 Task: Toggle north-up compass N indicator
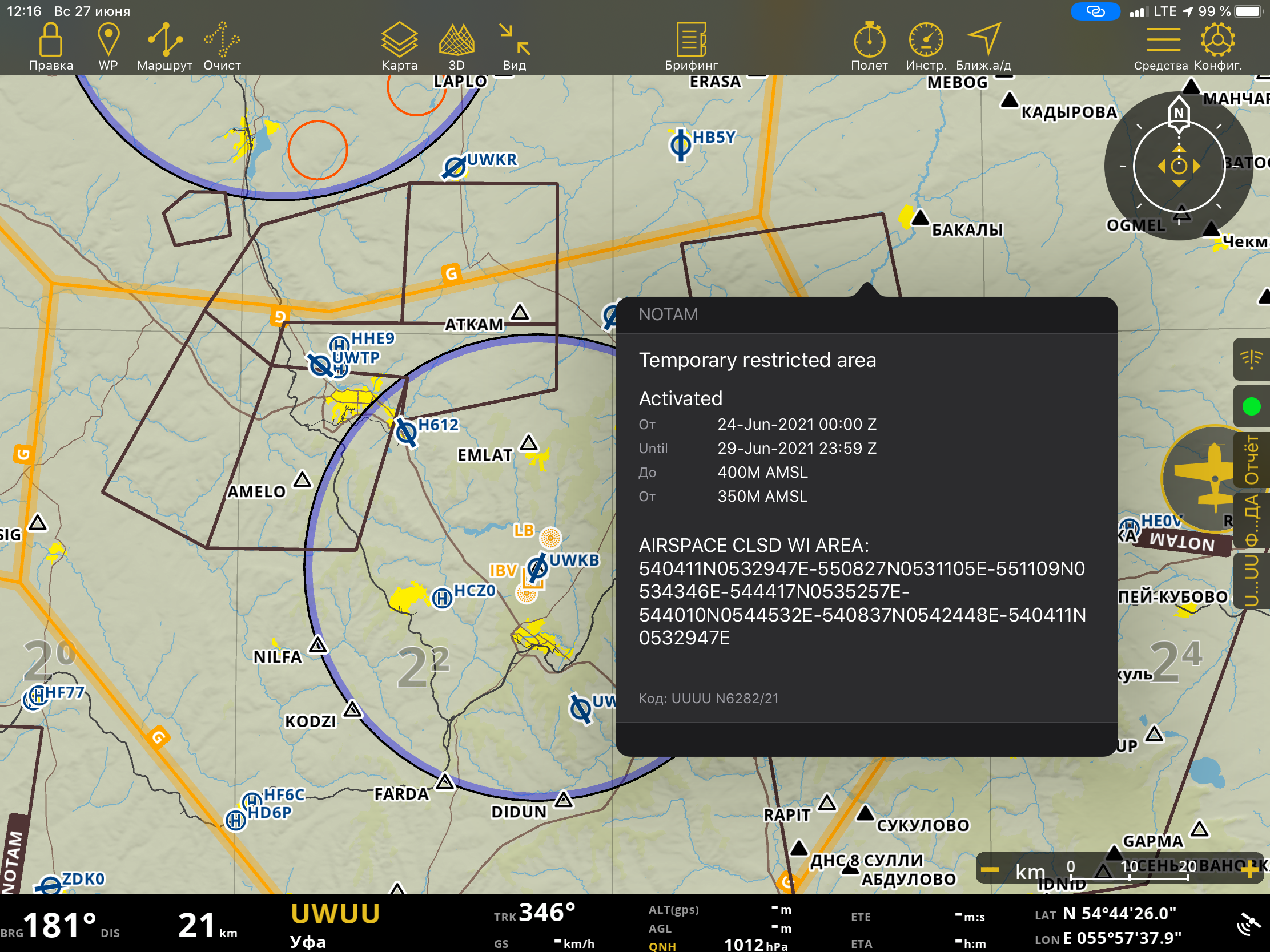click(x=1178, y=112)
